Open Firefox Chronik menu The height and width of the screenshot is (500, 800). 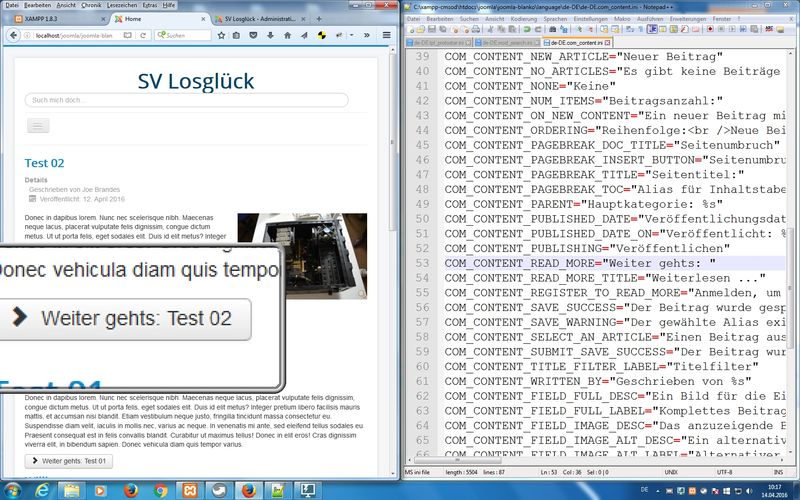tap(91, 5)
